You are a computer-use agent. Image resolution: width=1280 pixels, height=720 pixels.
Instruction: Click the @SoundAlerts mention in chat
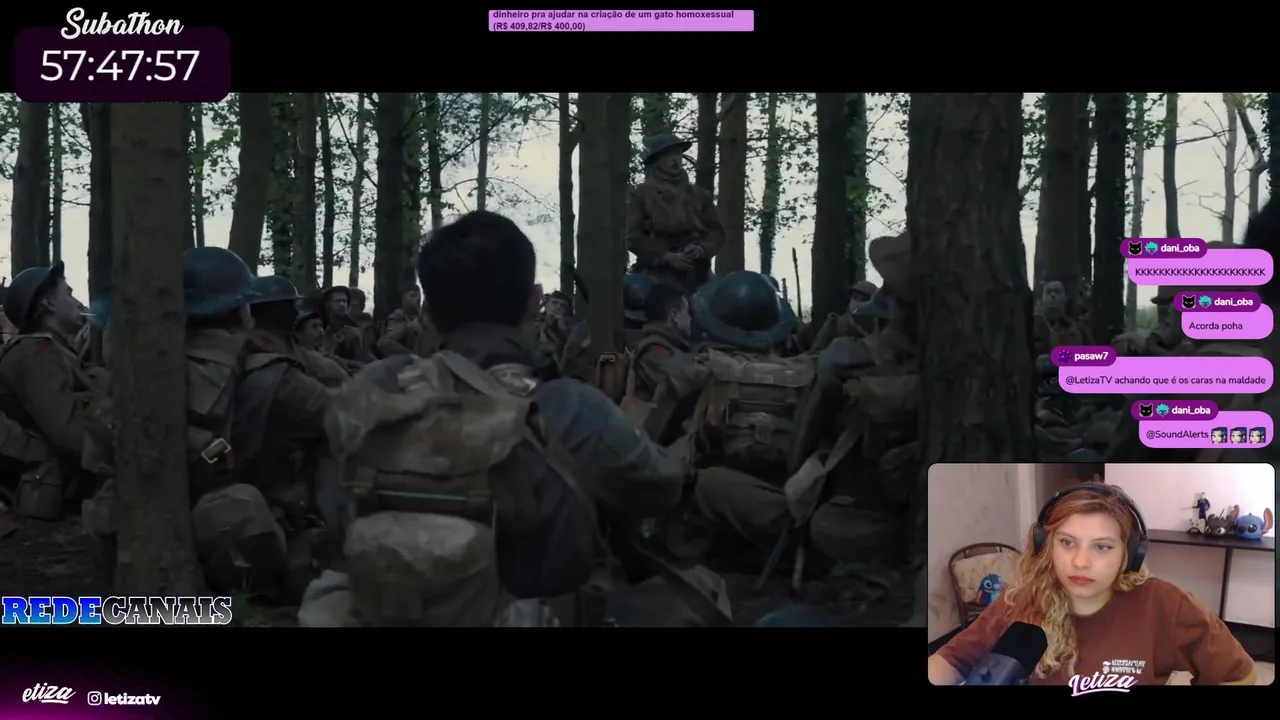(x=1177, y=435)
